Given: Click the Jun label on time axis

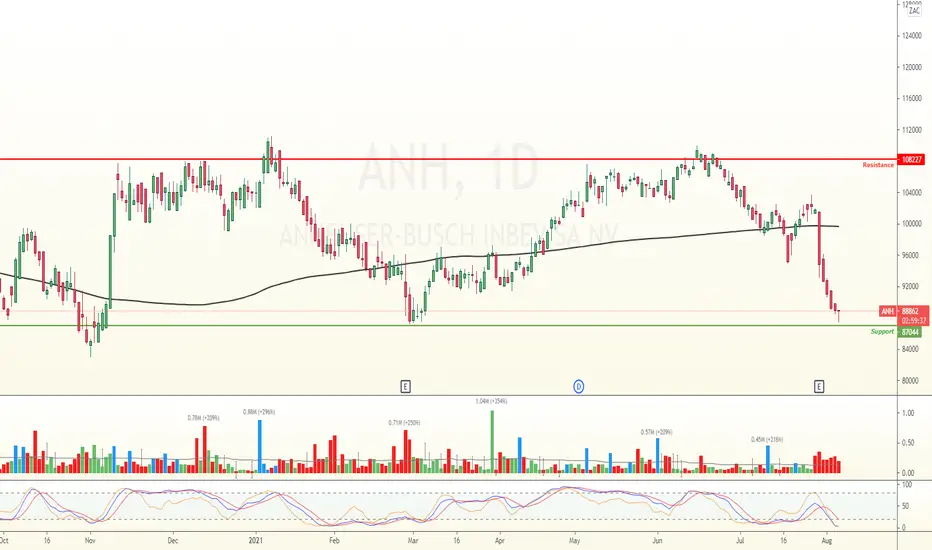Looking at the screenshot, I should (657, 541).
